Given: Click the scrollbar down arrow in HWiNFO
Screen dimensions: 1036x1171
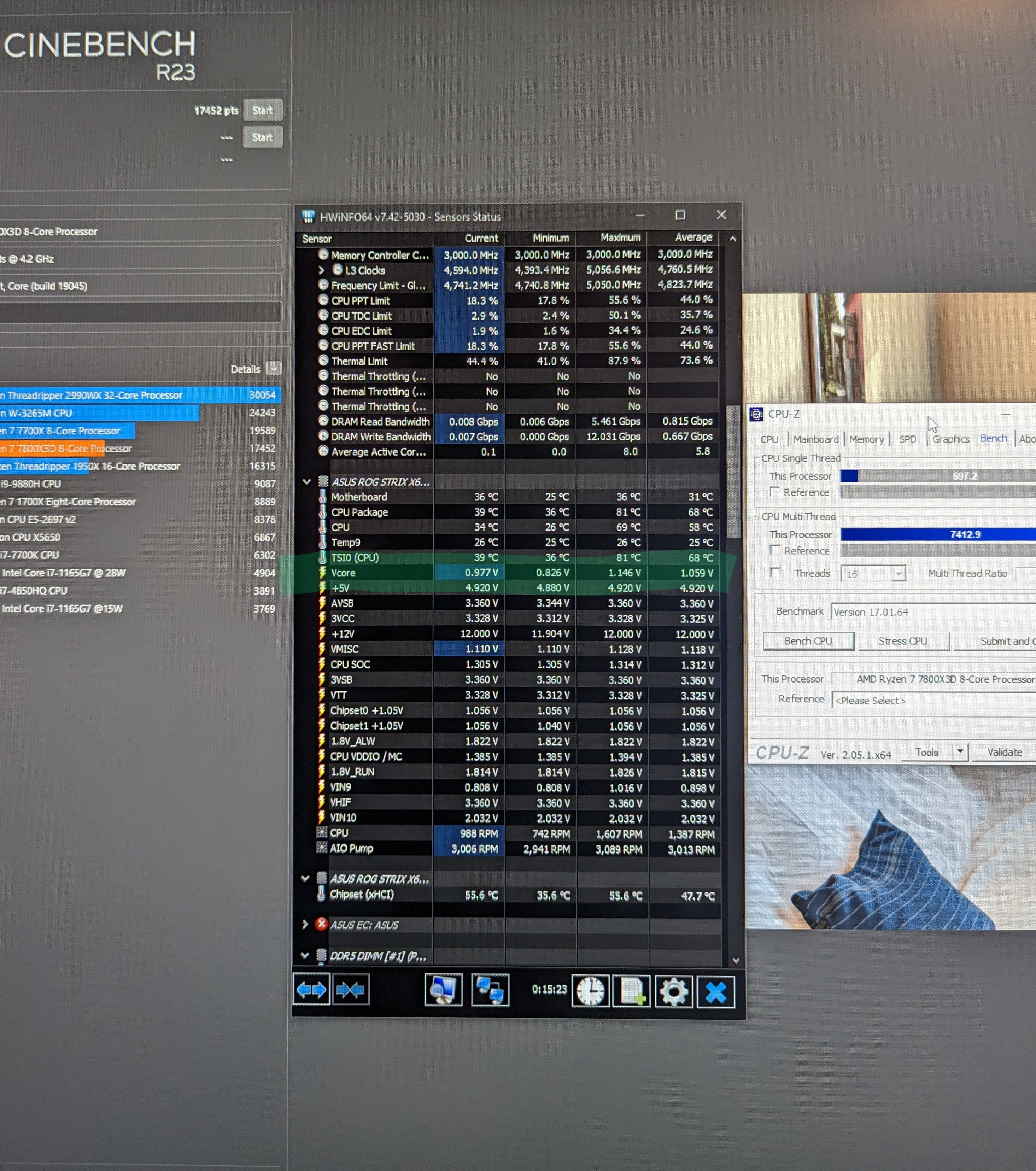Looking at the screenshot, I should coord(736,960).
